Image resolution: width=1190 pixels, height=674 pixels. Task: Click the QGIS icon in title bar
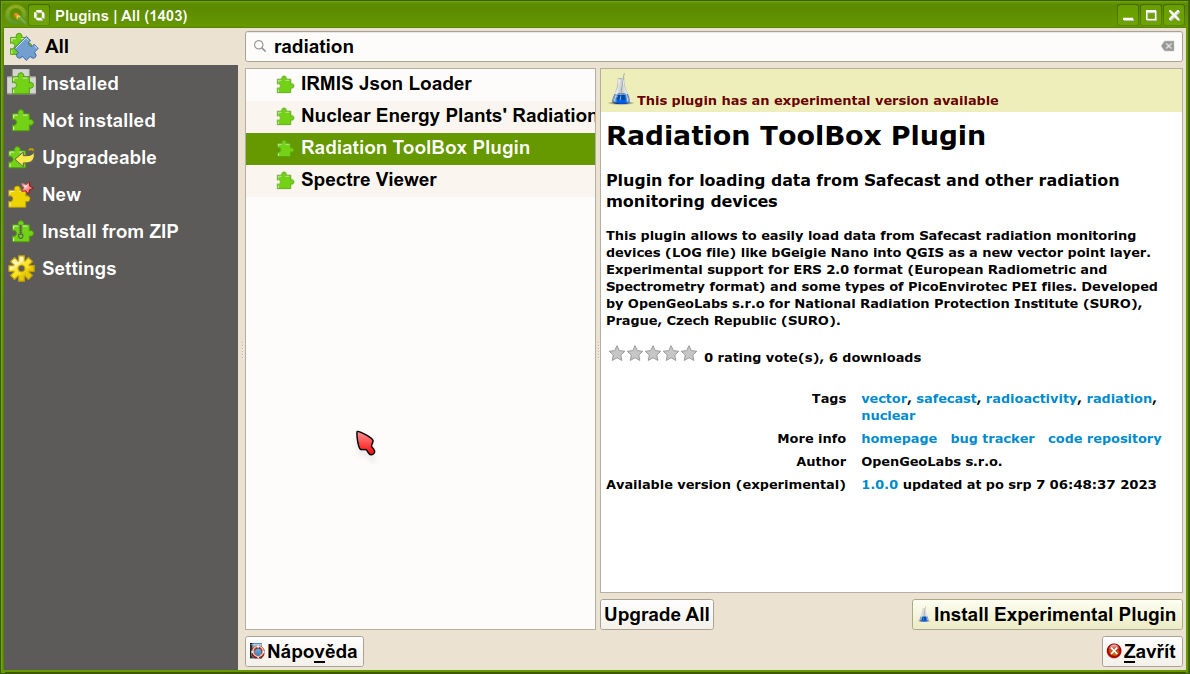click(x=15, y=15)
